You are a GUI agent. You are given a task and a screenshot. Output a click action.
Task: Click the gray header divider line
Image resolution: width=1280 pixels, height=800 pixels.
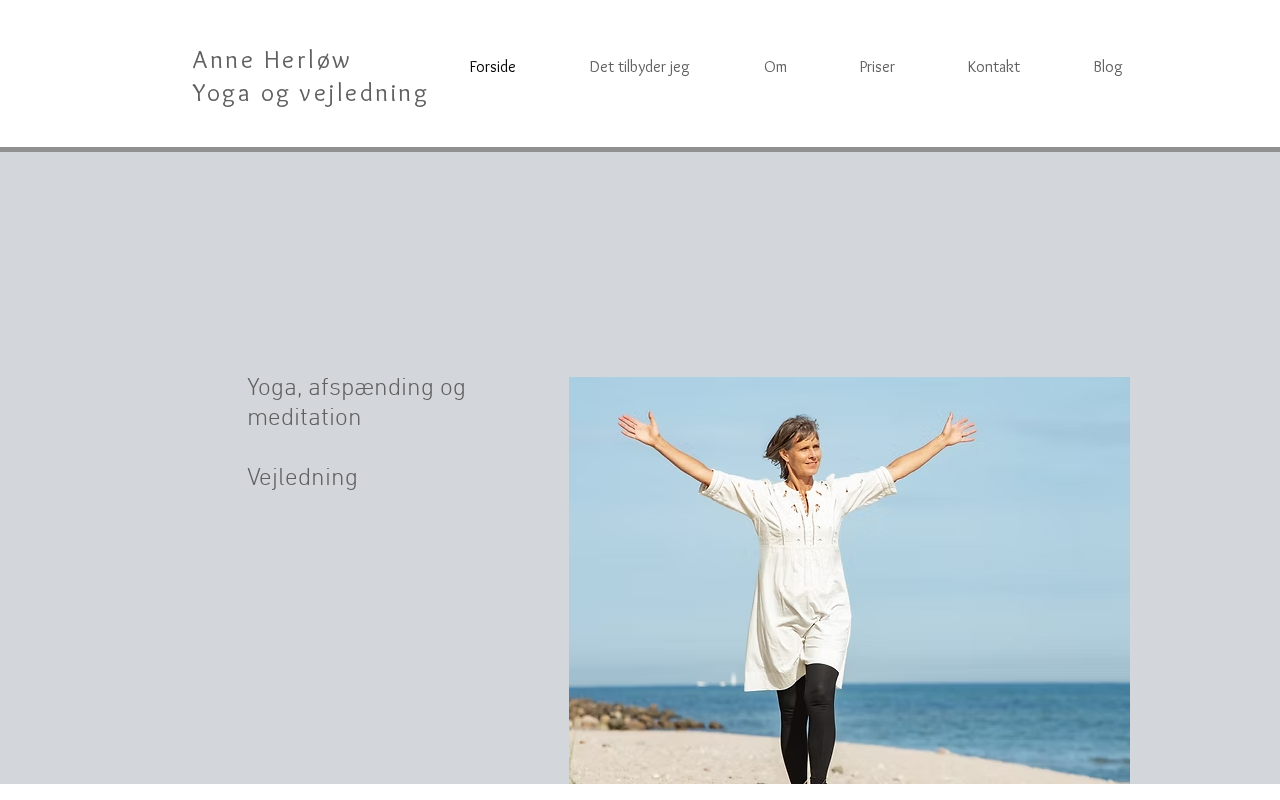tap(640, 149)
